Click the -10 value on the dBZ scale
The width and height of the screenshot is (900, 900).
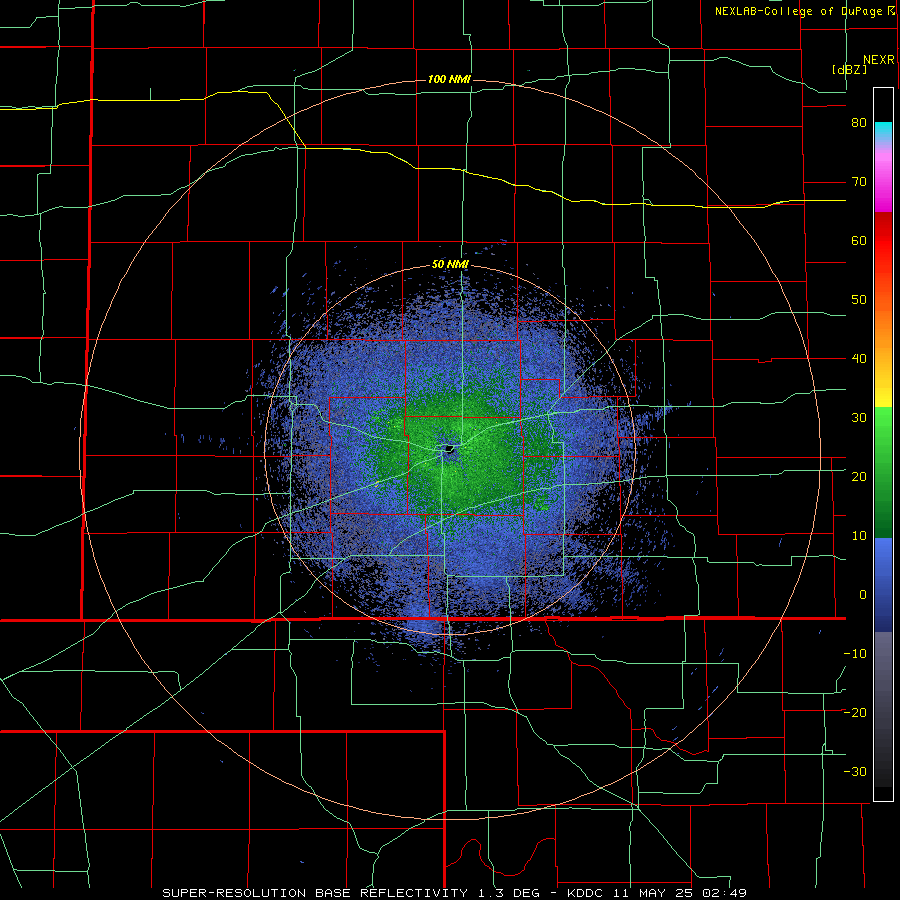(x=855, y=654)
